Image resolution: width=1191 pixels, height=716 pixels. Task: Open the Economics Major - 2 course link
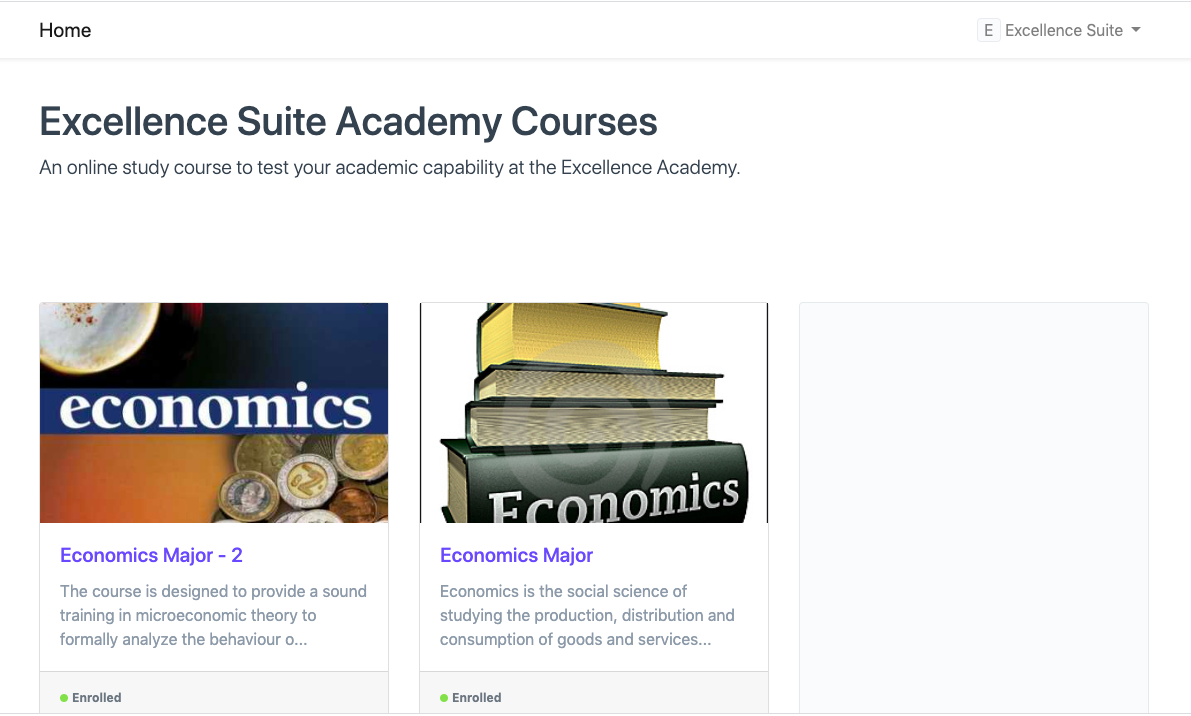click(x=151, y=555)
